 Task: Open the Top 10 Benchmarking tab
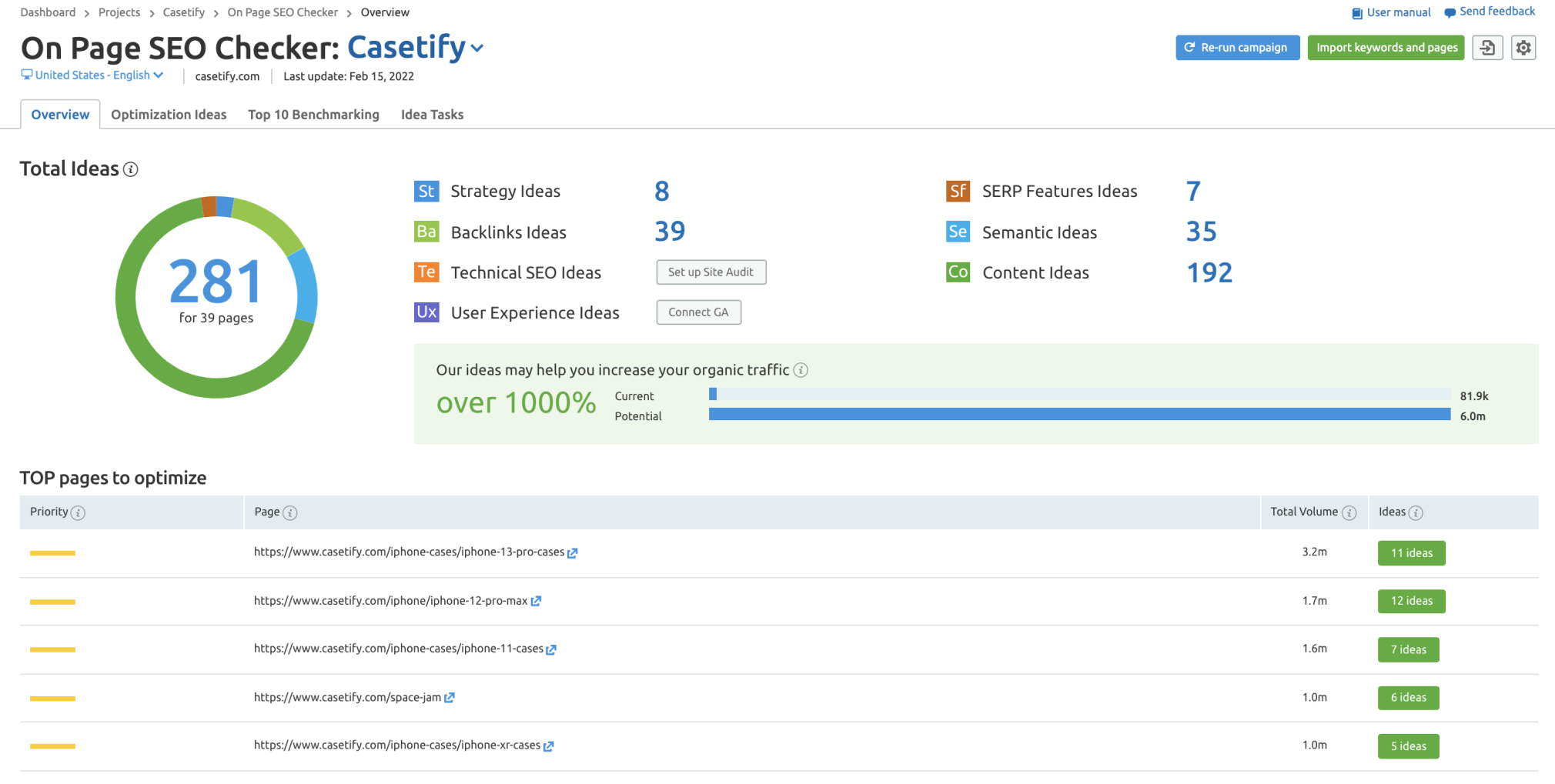coord(313,115)
